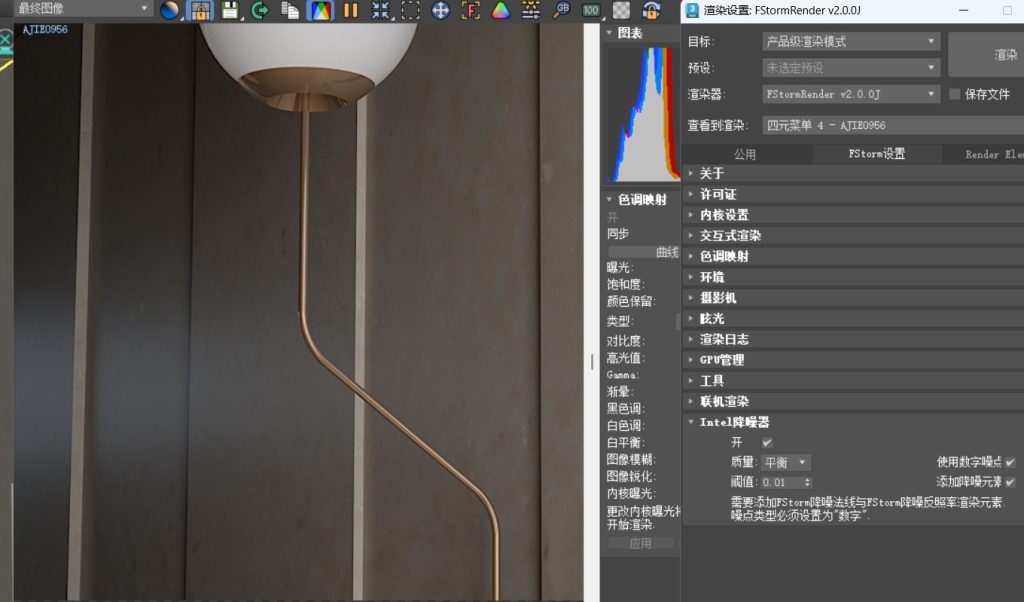Viewport: 1024px width, 602px height.
Task: Click the save image floppy disk icon
Action: click(x=229, y=10)
